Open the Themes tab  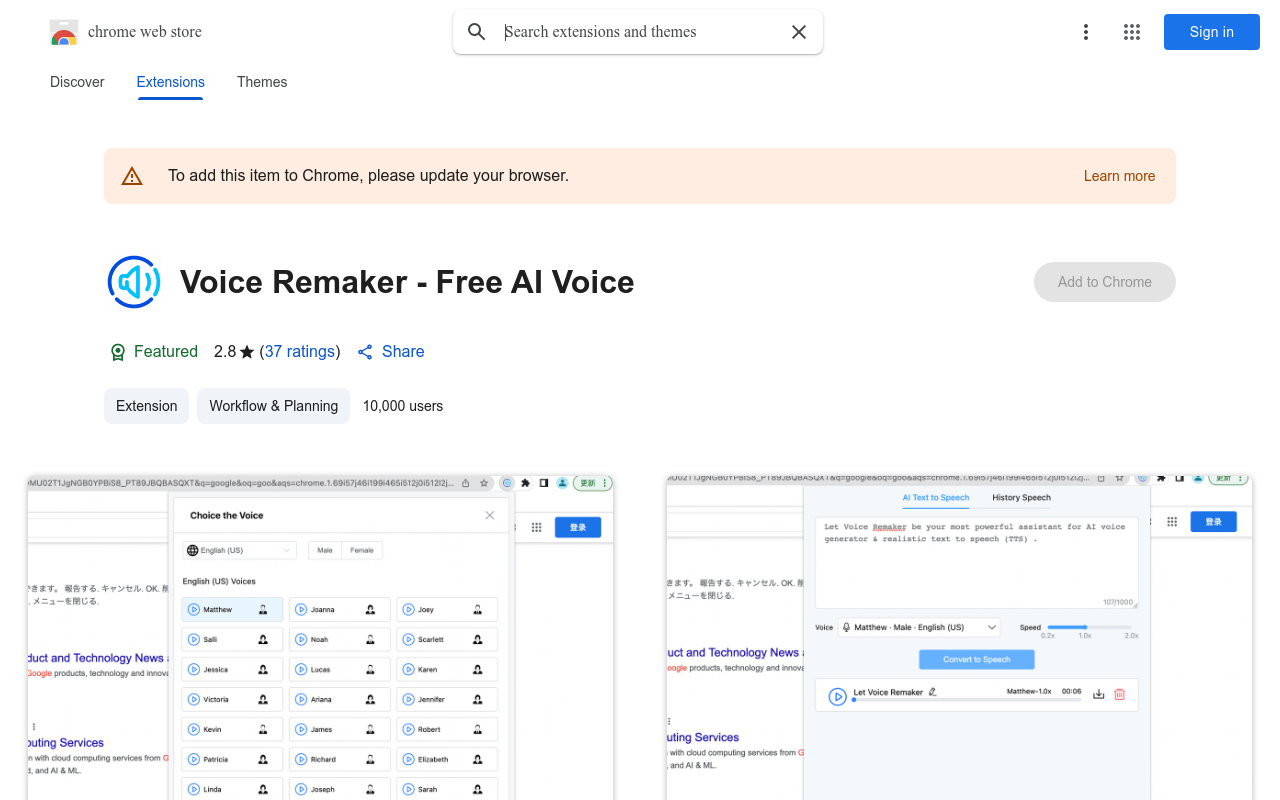pos(262,82)
